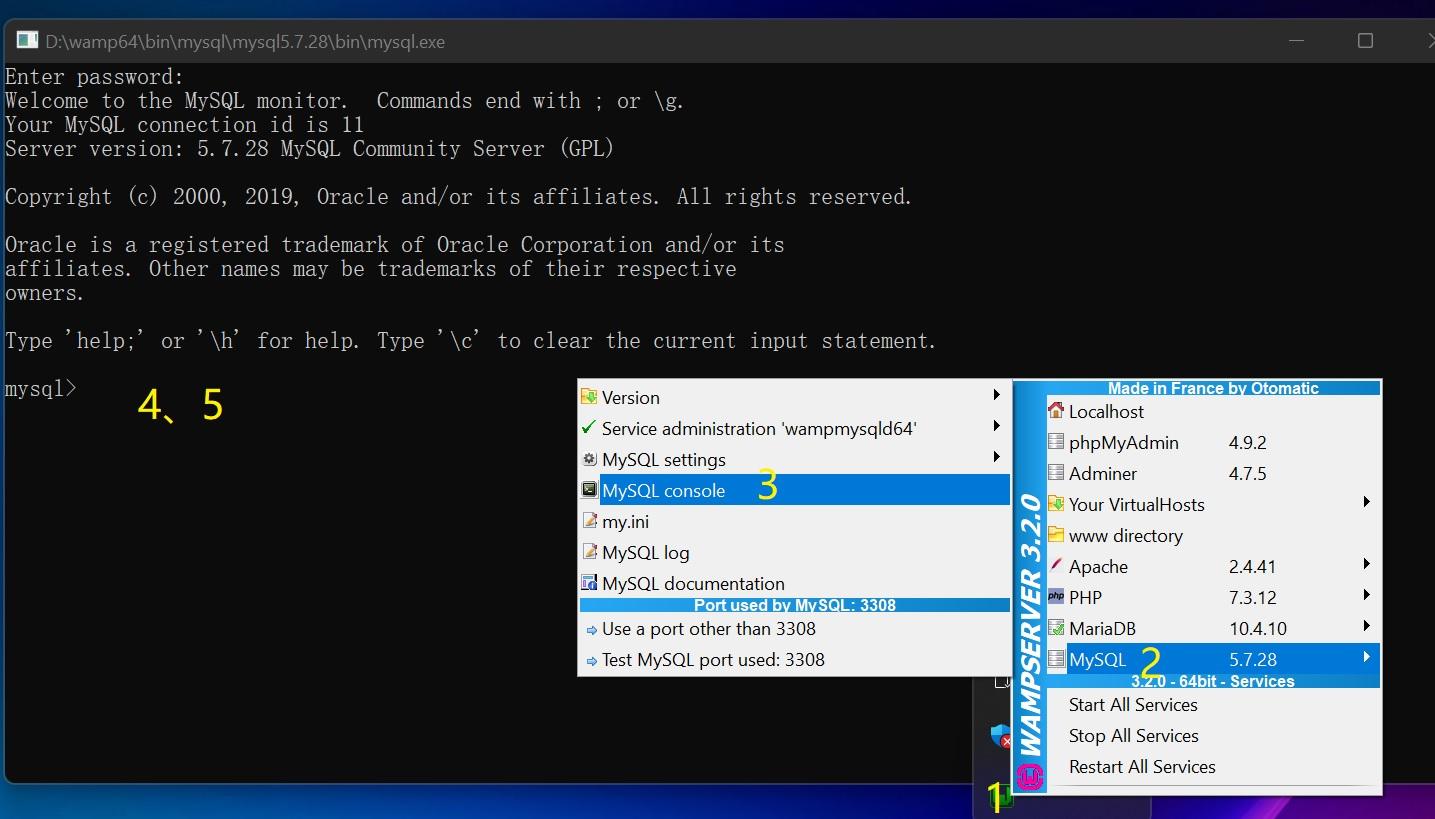Choose Stop All Services

[1133, 736]
